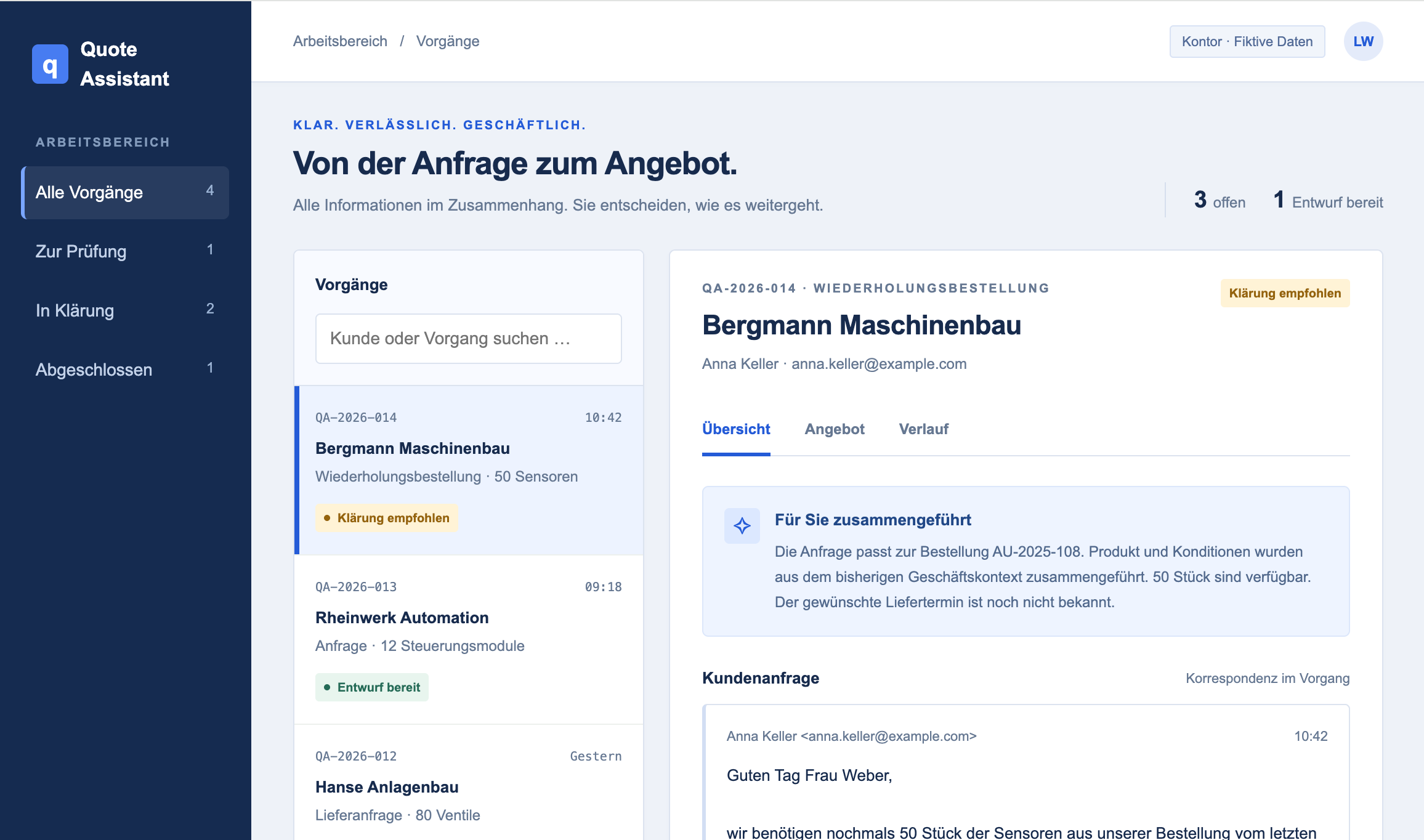Click the QA-2026-012 reference number
Screen dimensions: 1424x840
click(356, 756)
